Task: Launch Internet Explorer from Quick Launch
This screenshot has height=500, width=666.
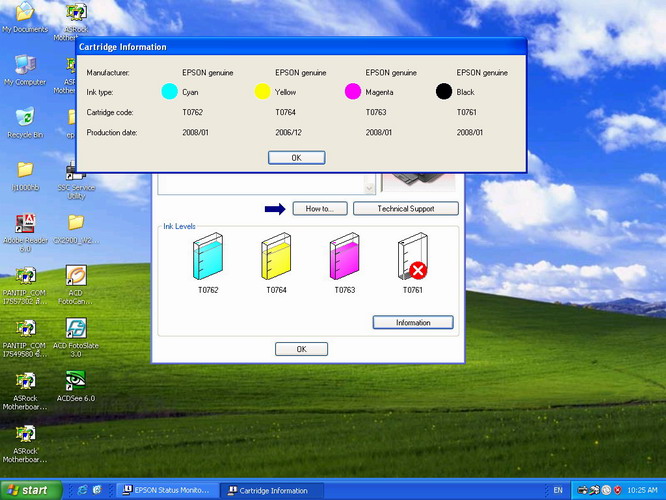Action: click(x=82, y=490)
